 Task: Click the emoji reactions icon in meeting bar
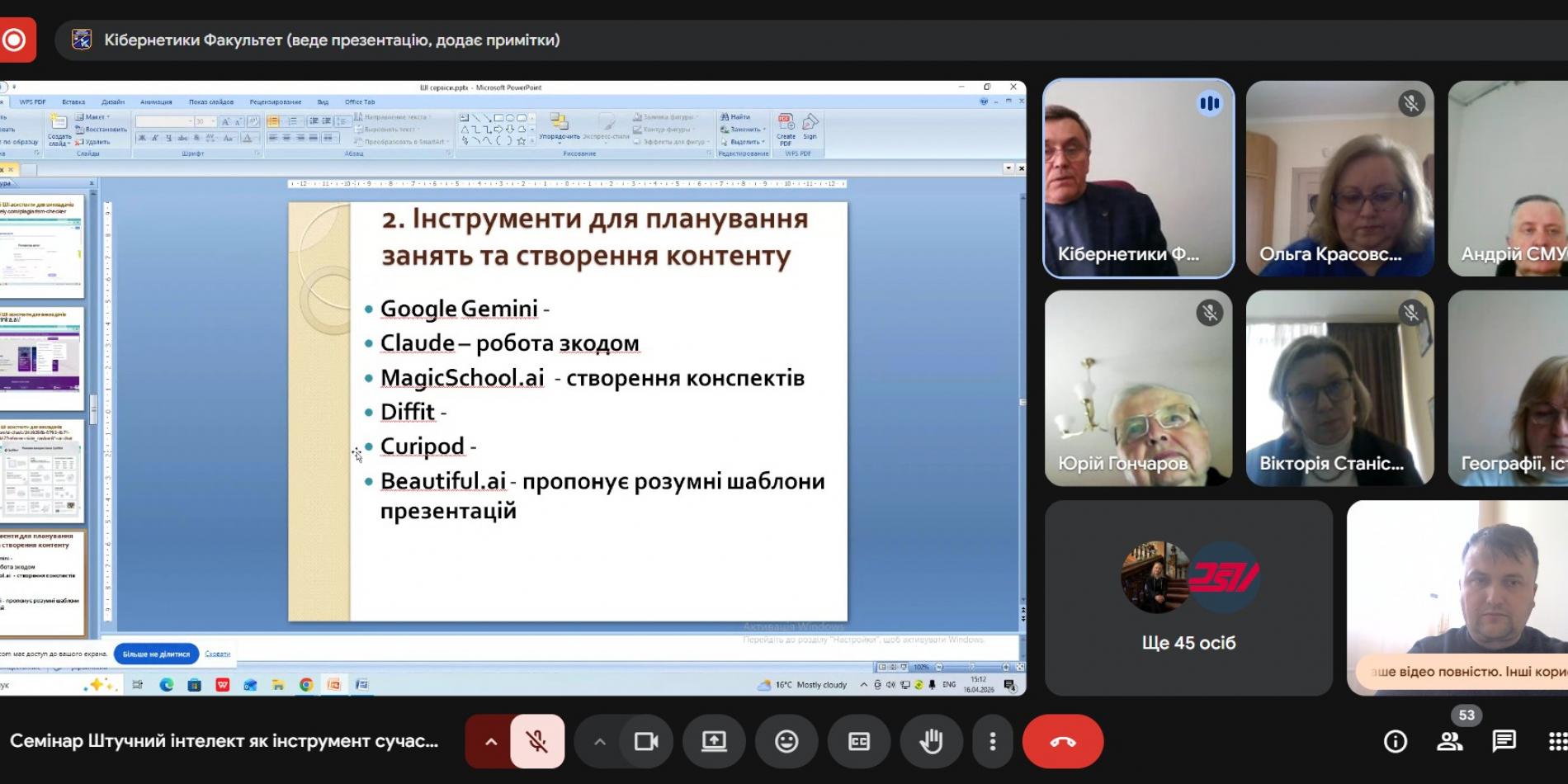click(786, 741)
